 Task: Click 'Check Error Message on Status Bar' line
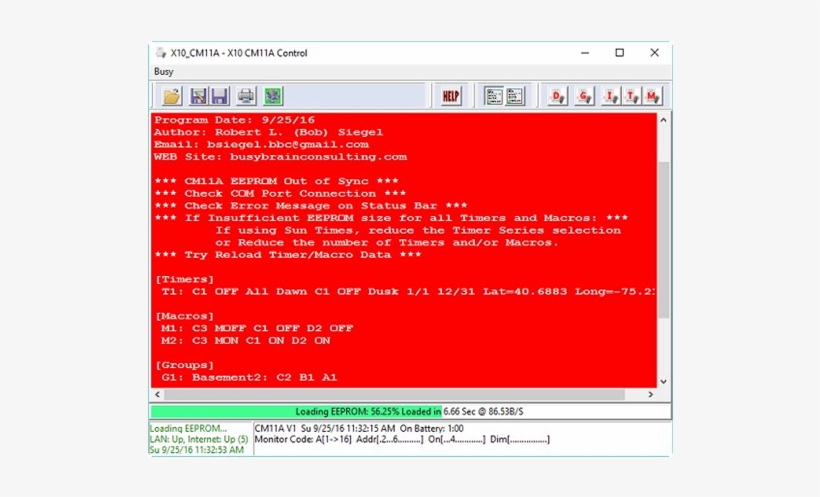click(311, 206)
